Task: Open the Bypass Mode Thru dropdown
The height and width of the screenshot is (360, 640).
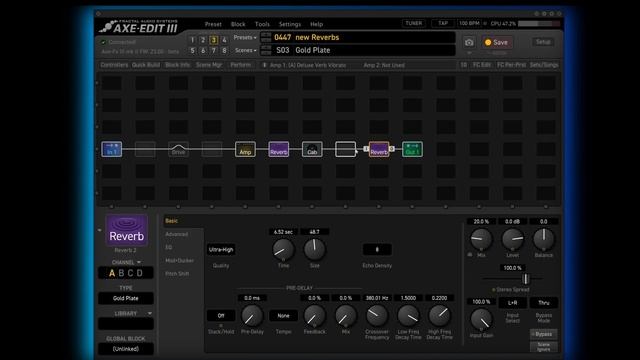Action: tap(544, 303)
